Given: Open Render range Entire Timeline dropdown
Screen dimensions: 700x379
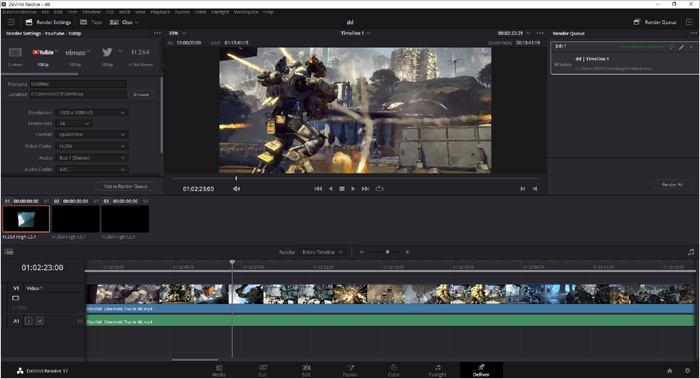Looking at the screenshot, I should [322, 252].
